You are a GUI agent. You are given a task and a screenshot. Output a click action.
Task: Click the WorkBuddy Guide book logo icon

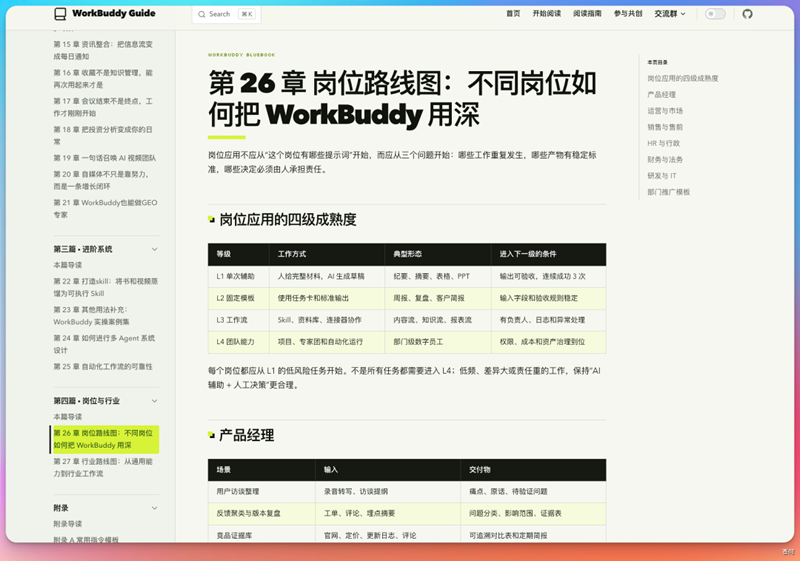[x=60, y=14]
